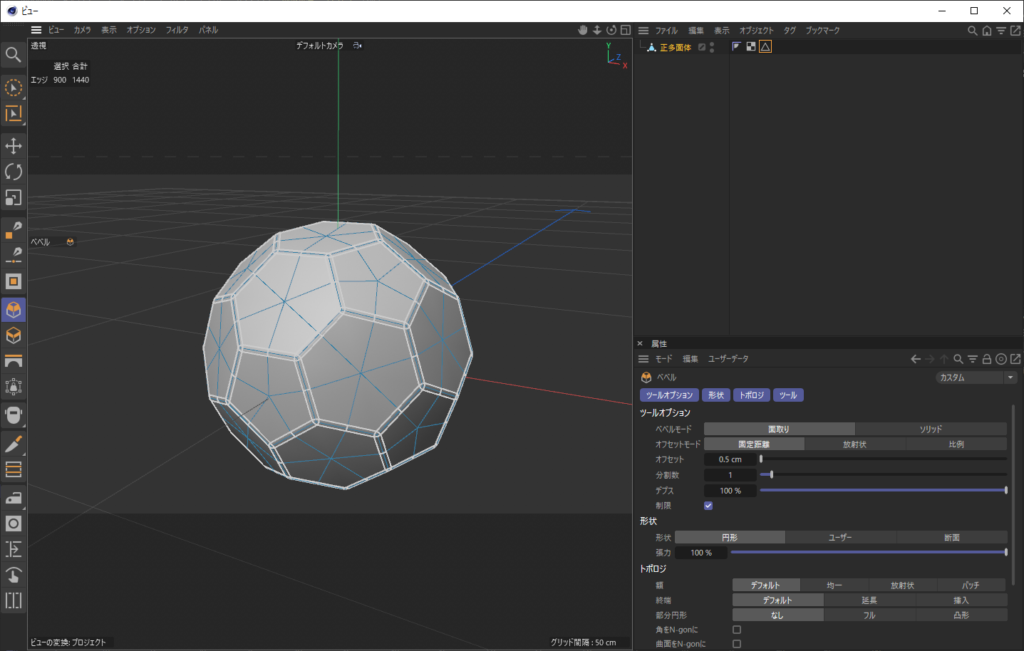The image size is (1024, 651).
Task: Select the Scale tool in the left toolbar
Action: click(14, 198)
